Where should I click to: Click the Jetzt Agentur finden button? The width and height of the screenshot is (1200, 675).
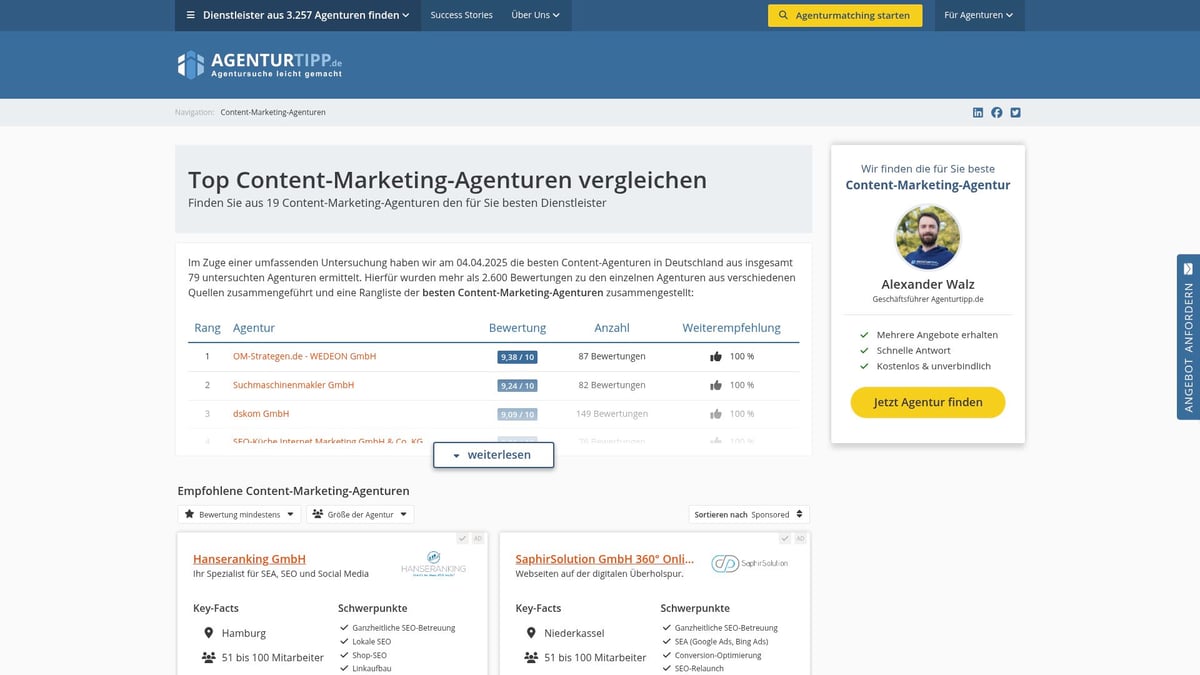coord(927,402)
